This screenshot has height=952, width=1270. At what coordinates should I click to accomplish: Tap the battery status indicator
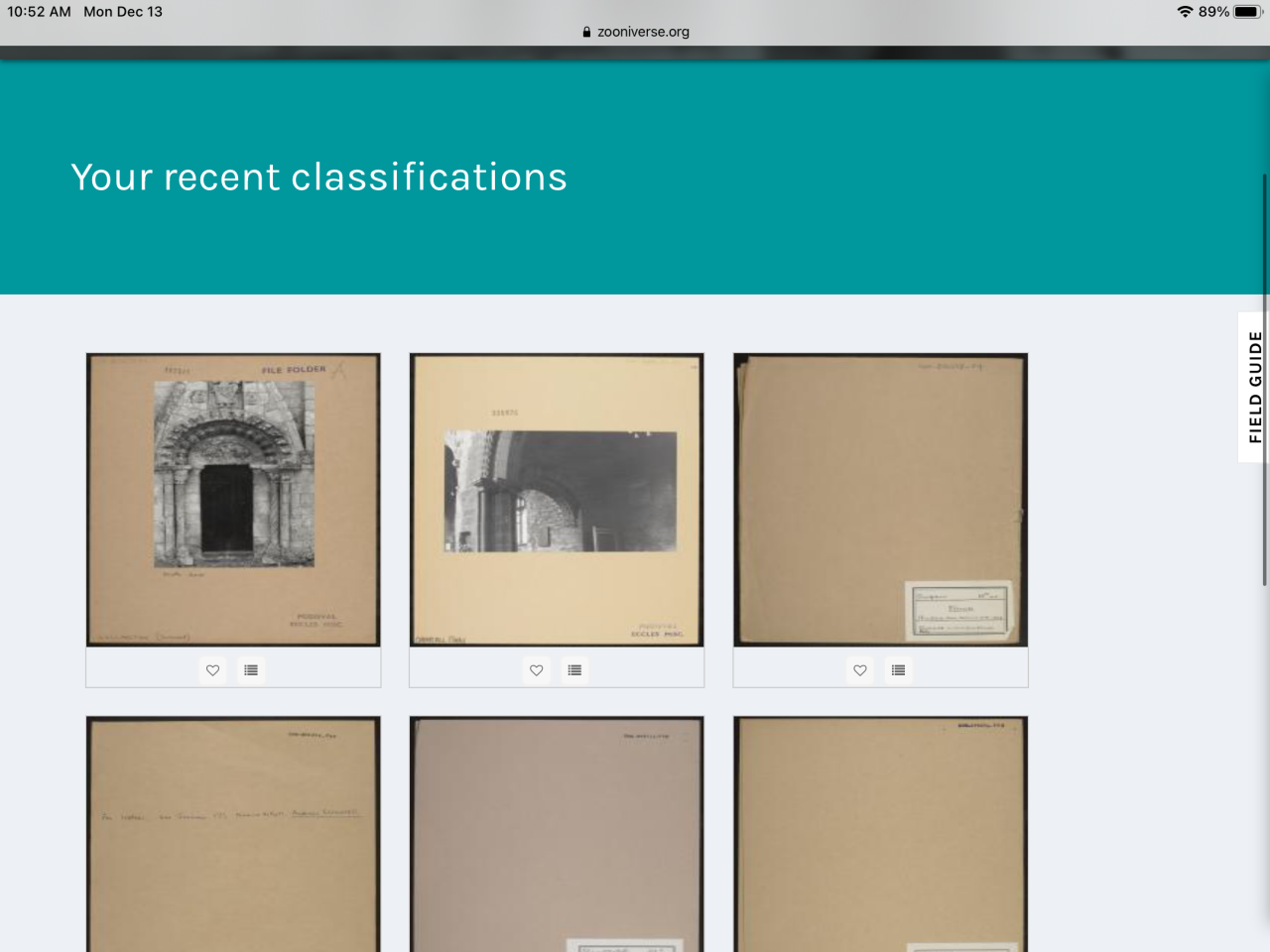click(1247, 12)
